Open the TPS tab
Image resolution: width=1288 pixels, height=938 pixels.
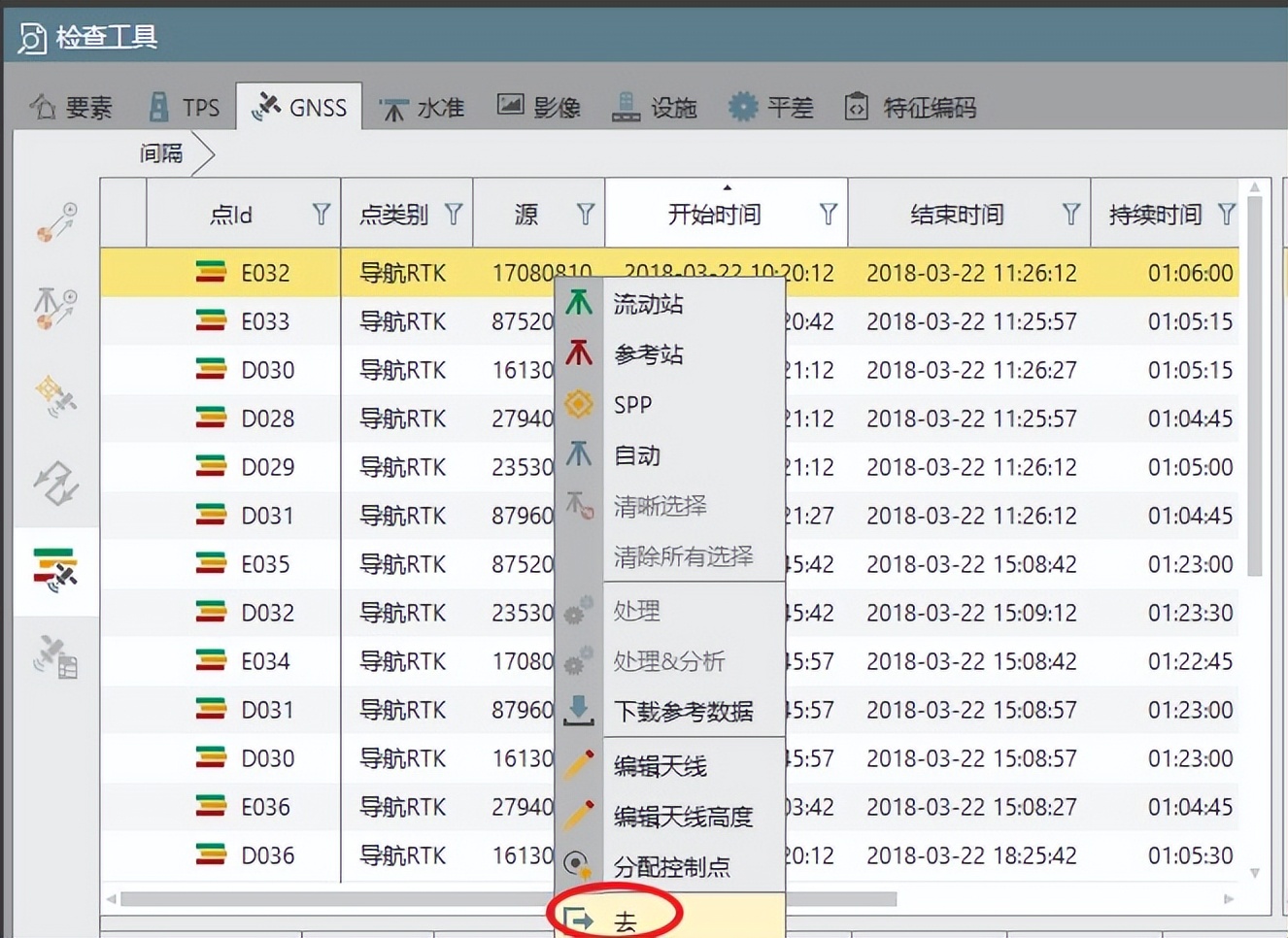click(x=183, y=107)
